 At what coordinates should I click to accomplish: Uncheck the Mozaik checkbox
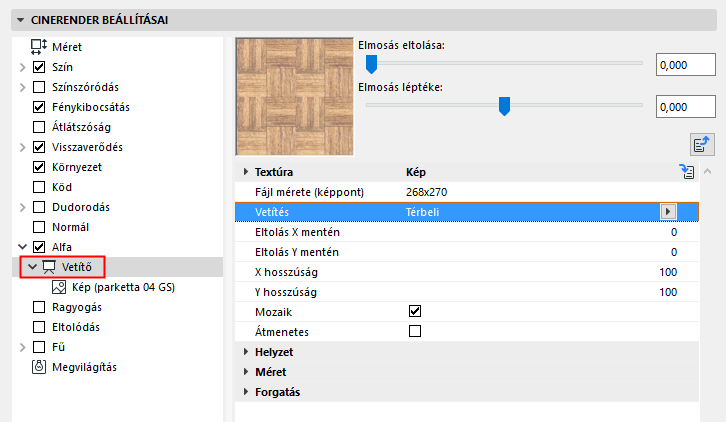pyautogui.click(x=415, y=311)
